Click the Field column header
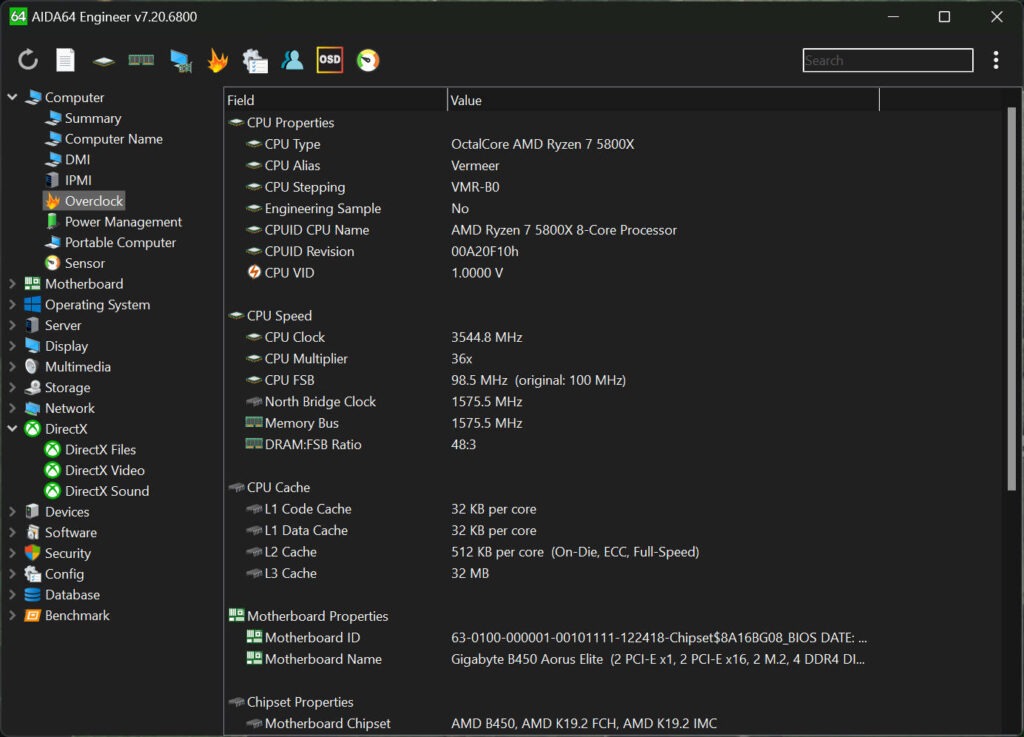 pos(335,100)
